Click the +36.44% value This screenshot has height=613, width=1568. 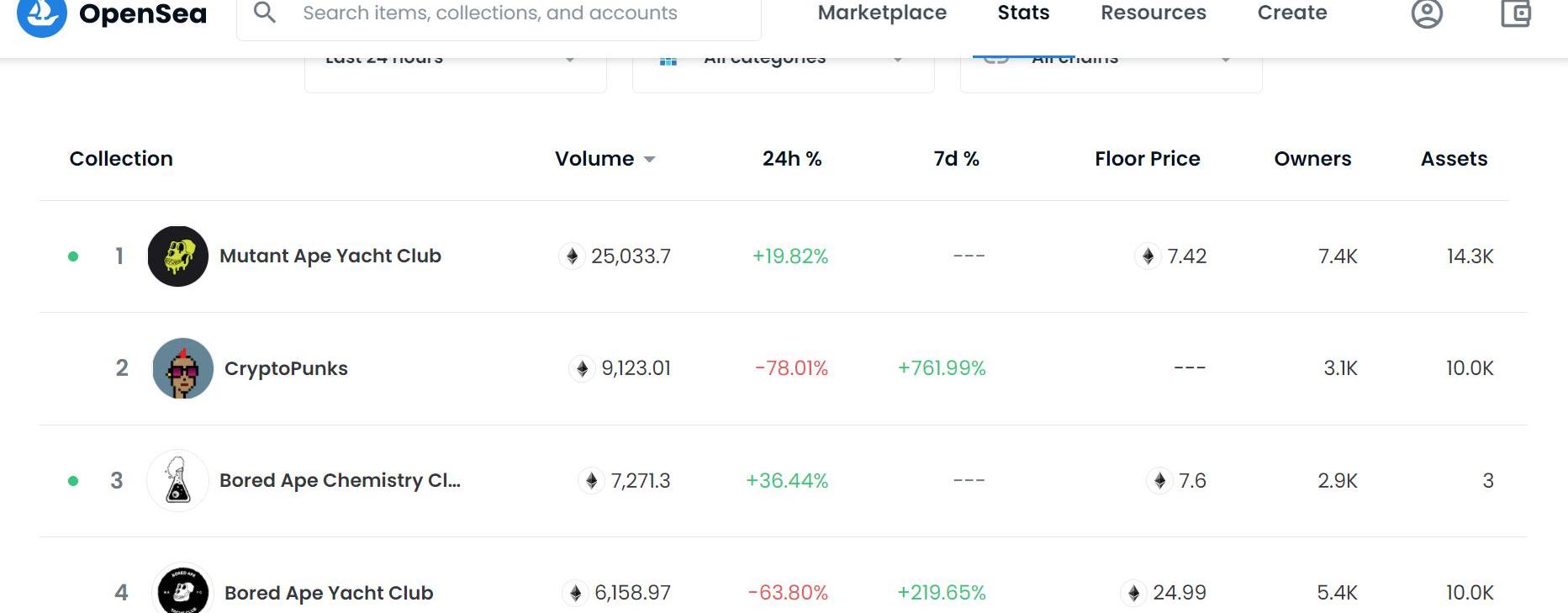click(x=787, y=481)
